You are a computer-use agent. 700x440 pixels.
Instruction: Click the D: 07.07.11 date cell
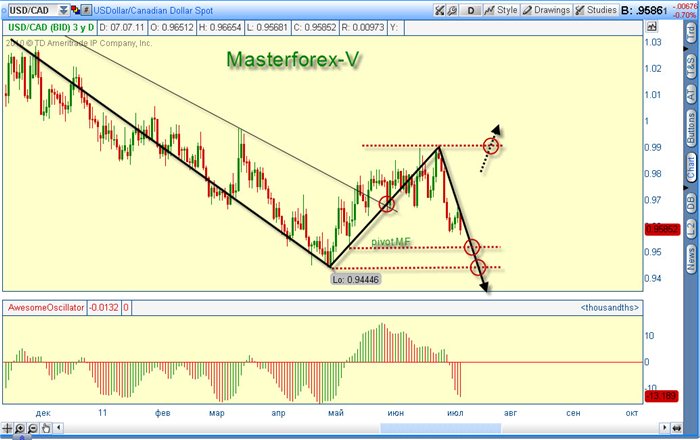coord(122,28)
